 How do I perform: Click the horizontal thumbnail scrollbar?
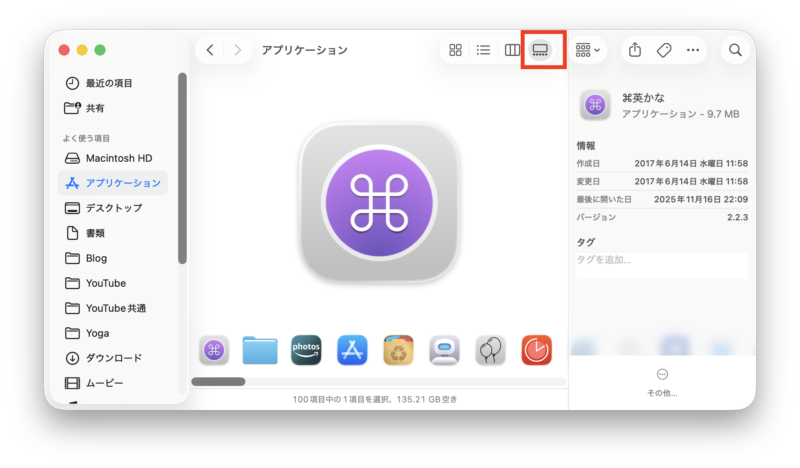218,381
